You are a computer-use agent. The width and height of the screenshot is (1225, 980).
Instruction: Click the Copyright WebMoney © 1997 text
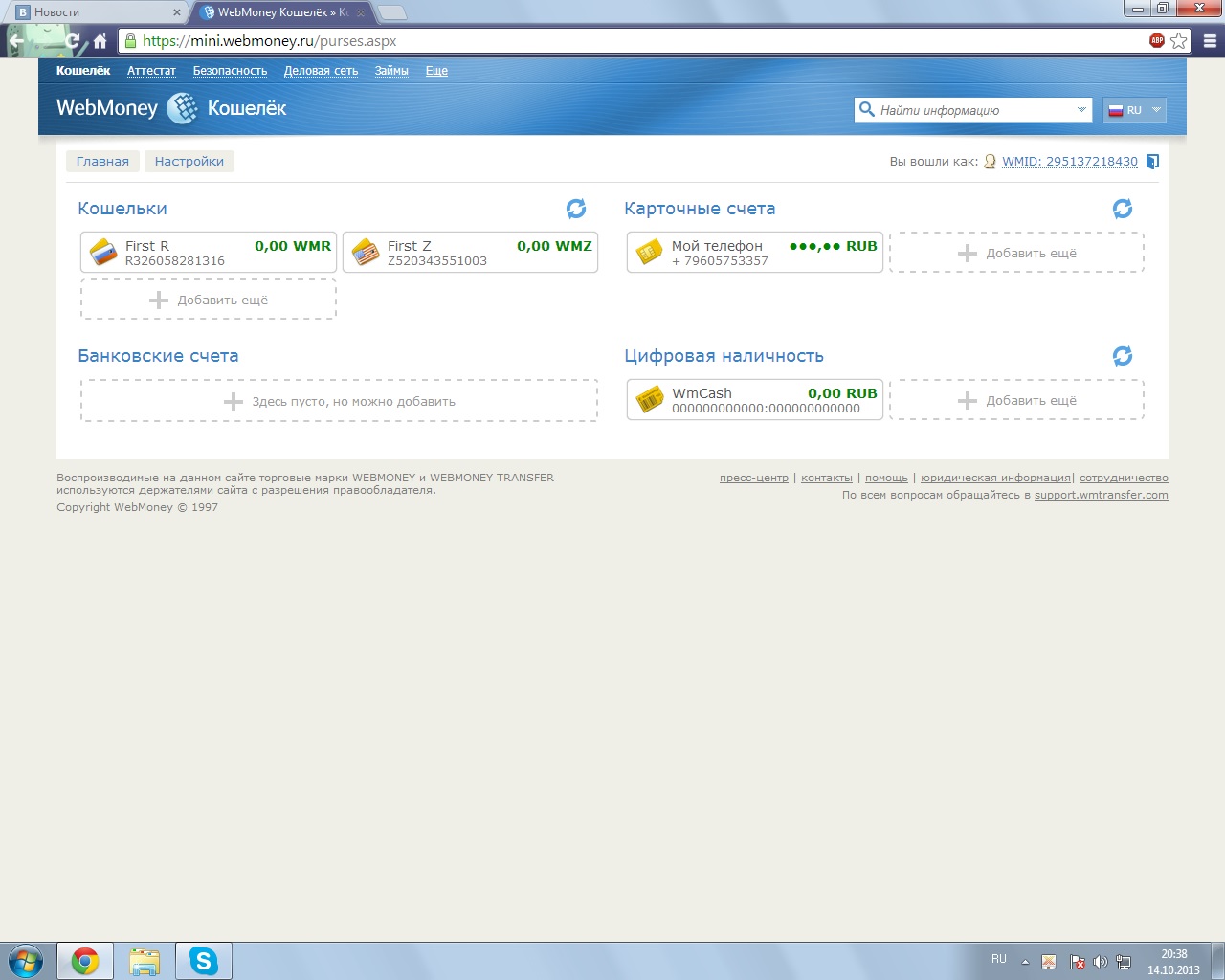point(137,507)
